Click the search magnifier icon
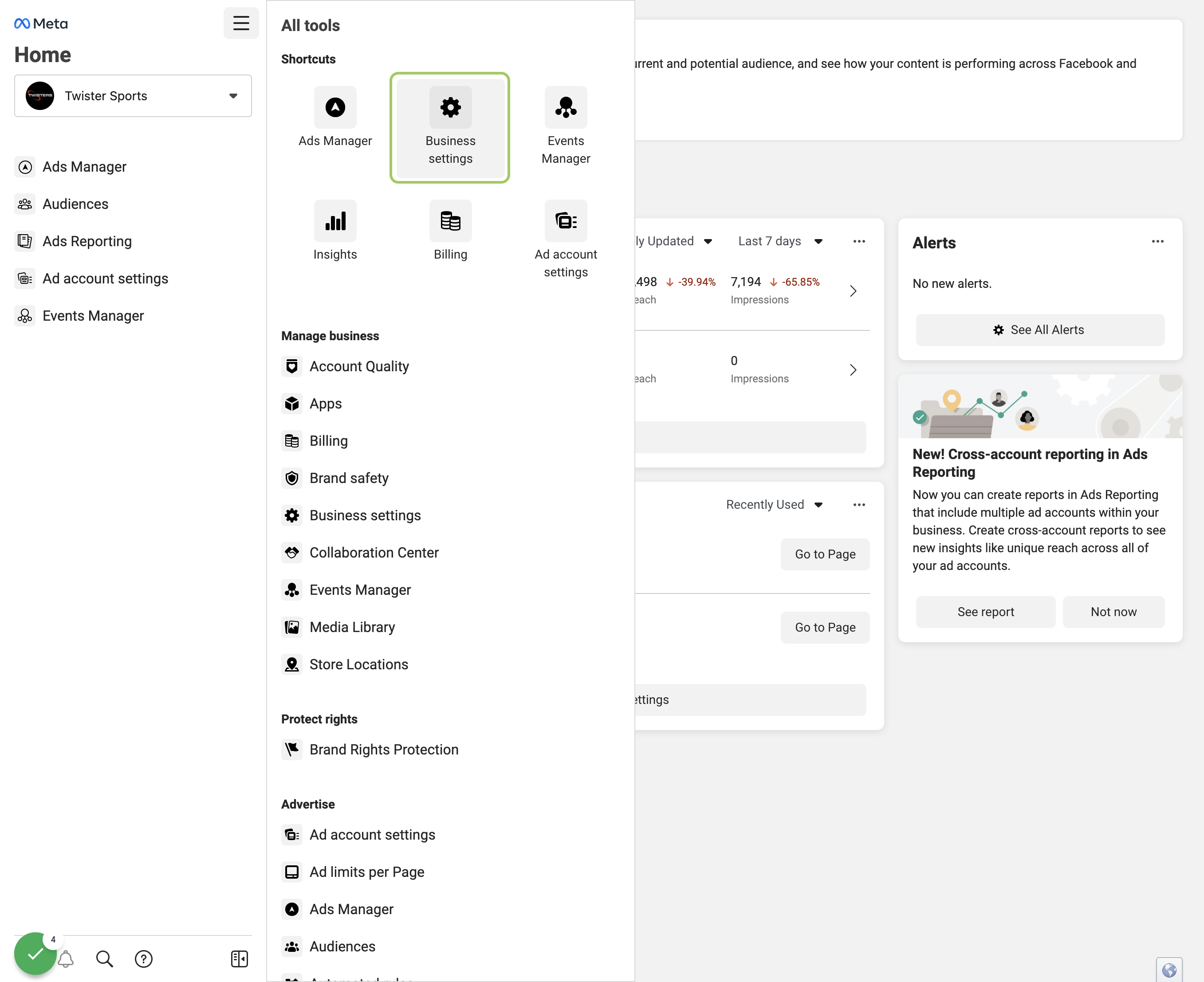This screenshot has height=982, width=1204. tap(105, 958)
